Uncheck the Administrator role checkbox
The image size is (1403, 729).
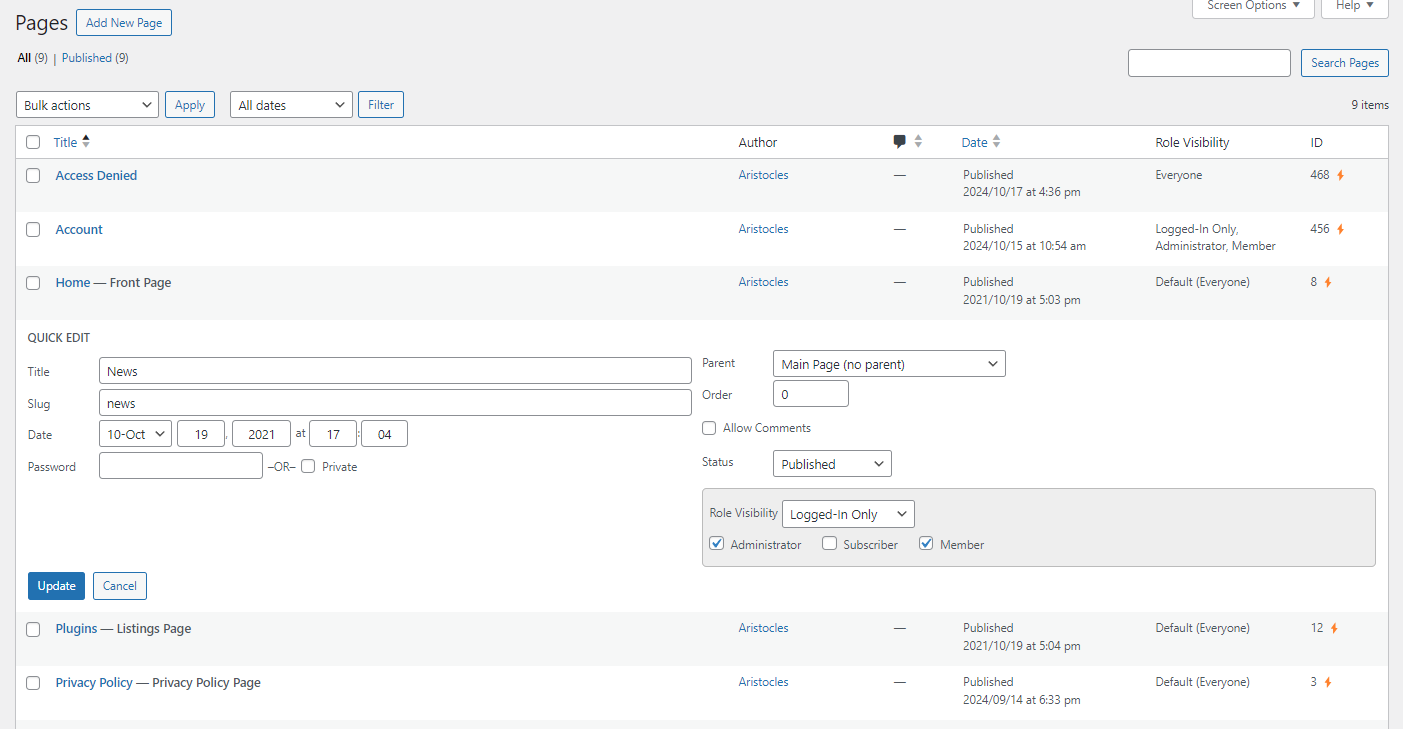(717, 542)
